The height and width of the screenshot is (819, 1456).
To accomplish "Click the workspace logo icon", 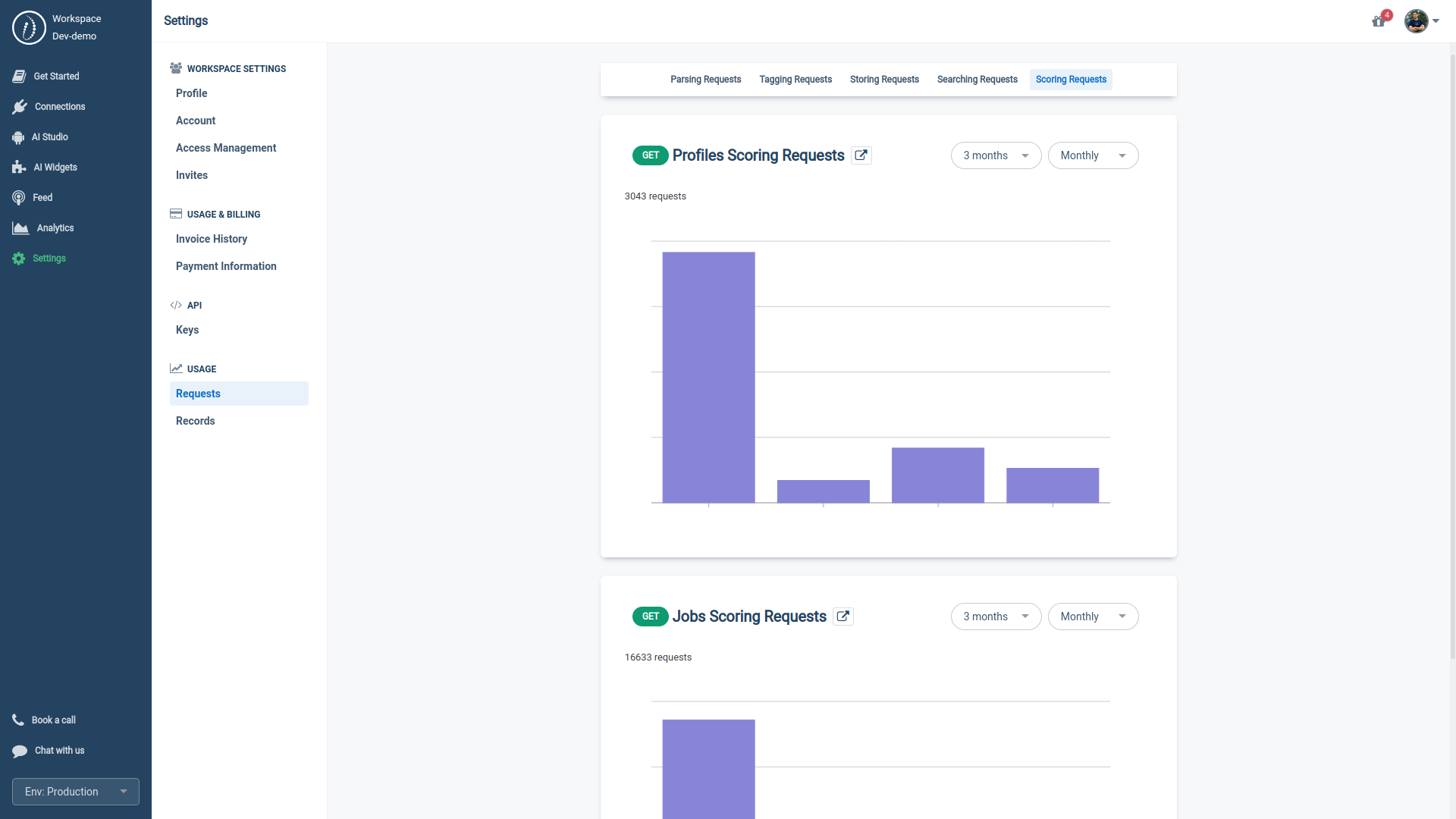I will pyautogui.click(x=29, y=28).
